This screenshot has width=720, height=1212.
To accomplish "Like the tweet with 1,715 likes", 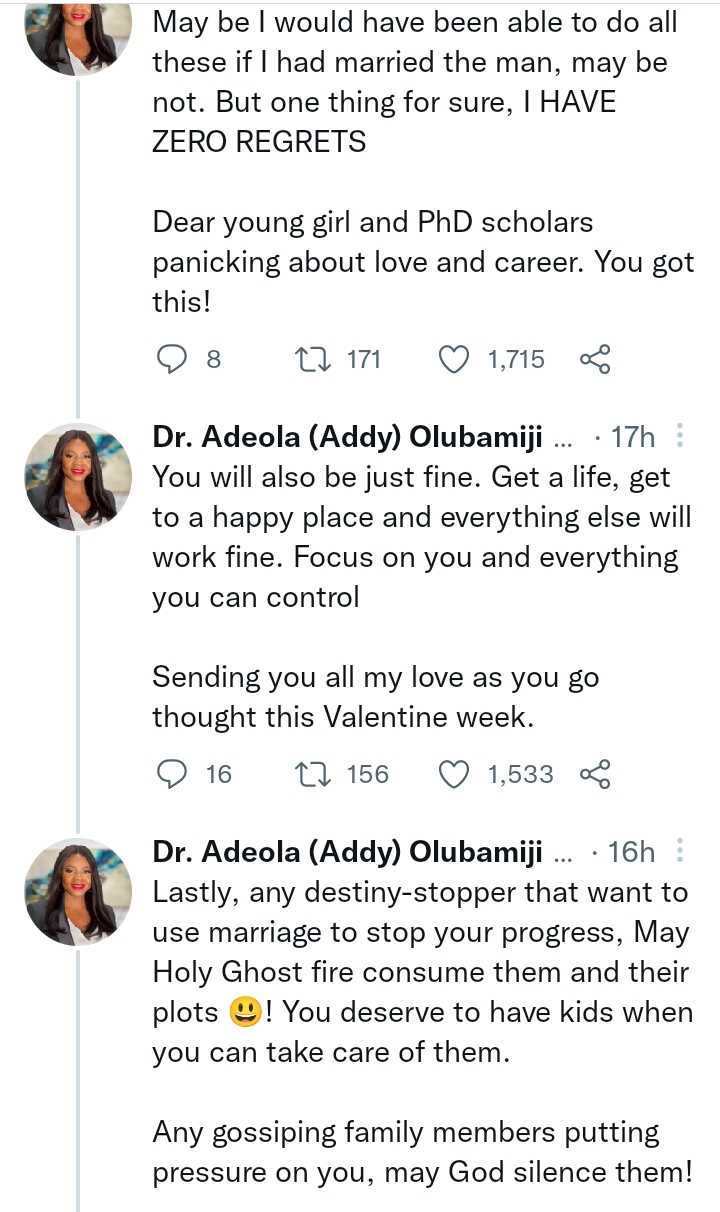I will tap(455, 360).
